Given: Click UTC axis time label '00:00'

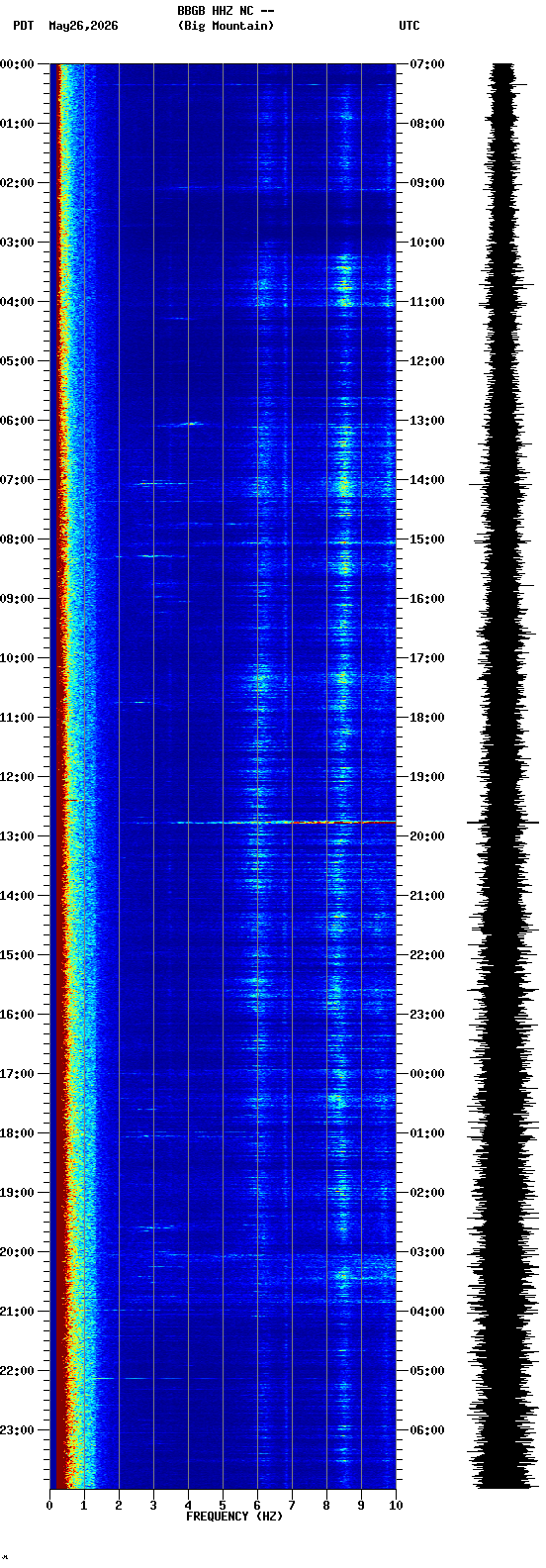Looking at the screenshot, I should click(427, 1074).
